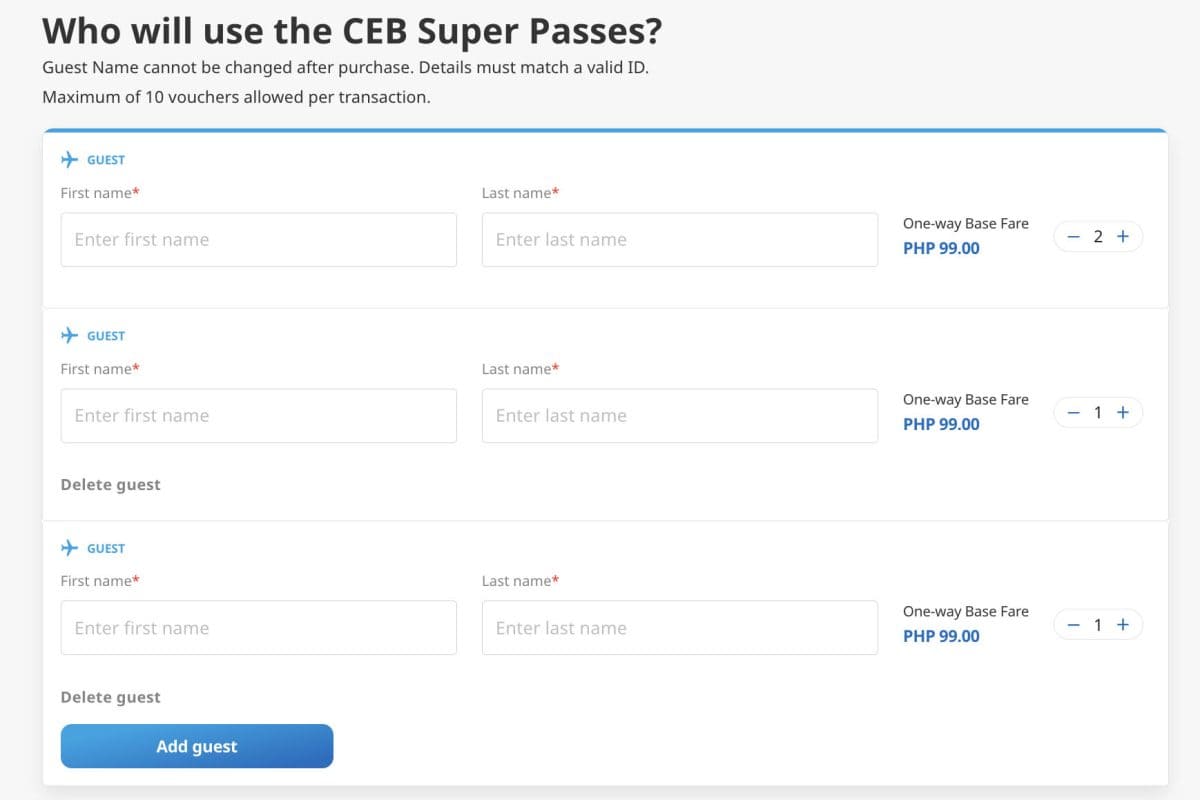Image resolution: width=1200 pixels, height=800 pixels.
Task: Increase the first guest's voucher quantity with plus
Action: click(x=1123, y=237)
